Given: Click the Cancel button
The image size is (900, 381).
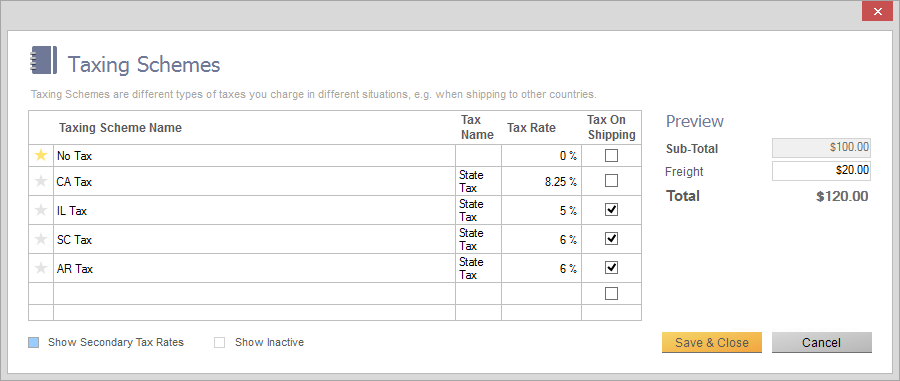Looking at the screenshot, I should click(x=821, y=343).
